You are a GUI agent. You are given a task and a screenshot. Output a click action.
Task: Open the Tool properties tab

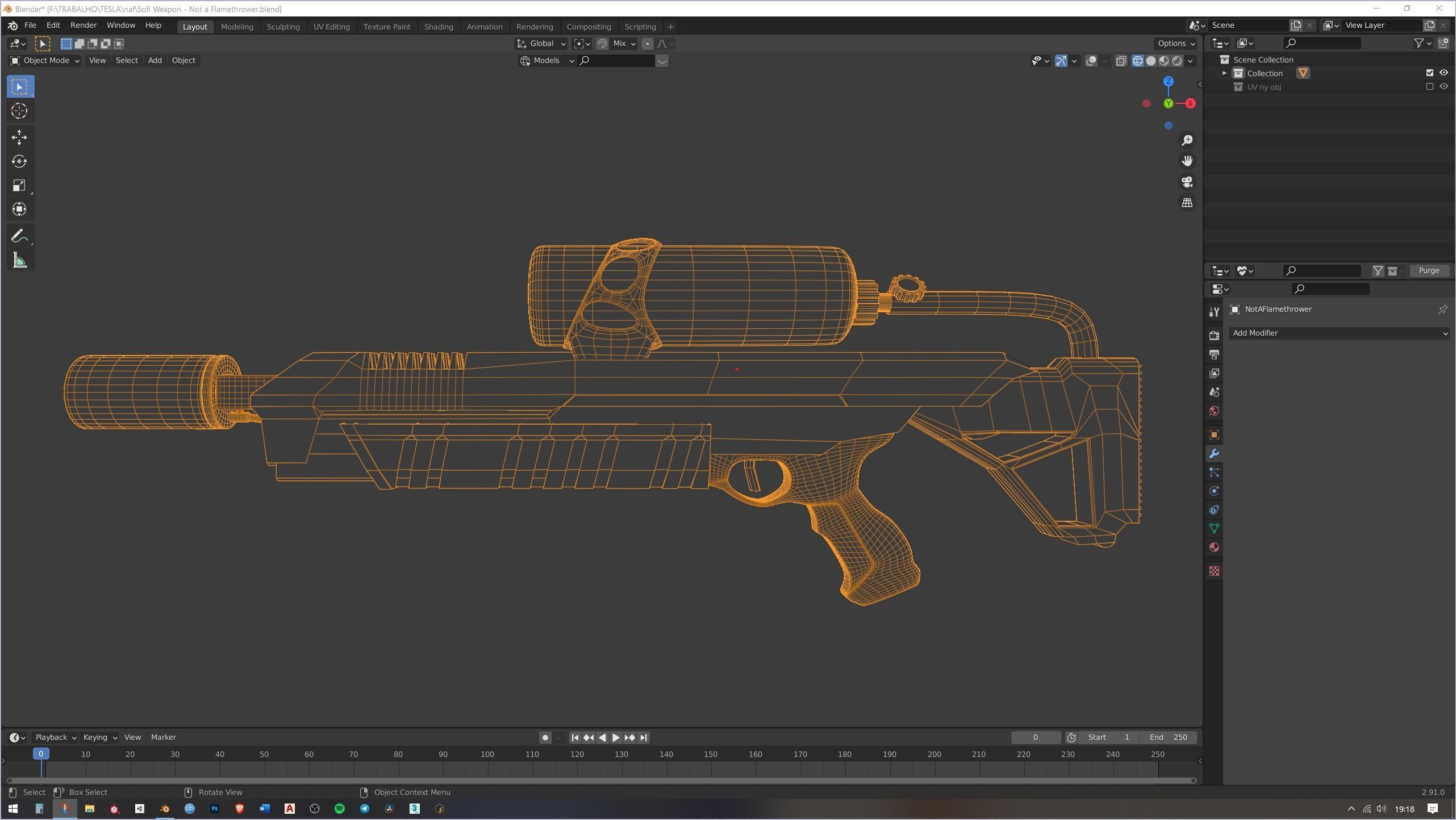1214,312
